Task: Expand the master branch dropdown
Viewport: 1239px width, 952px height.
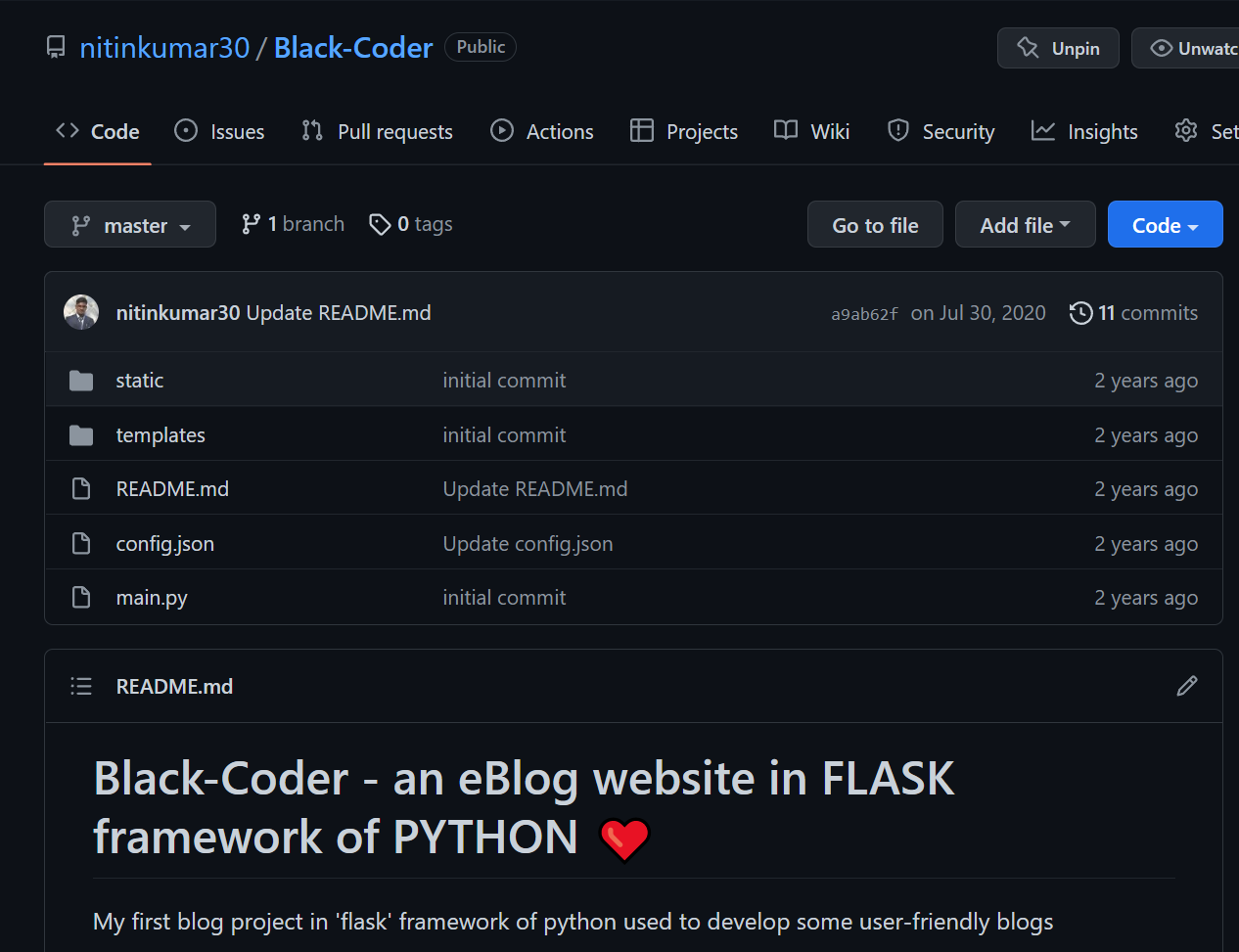Action: (x=130, y=225)
